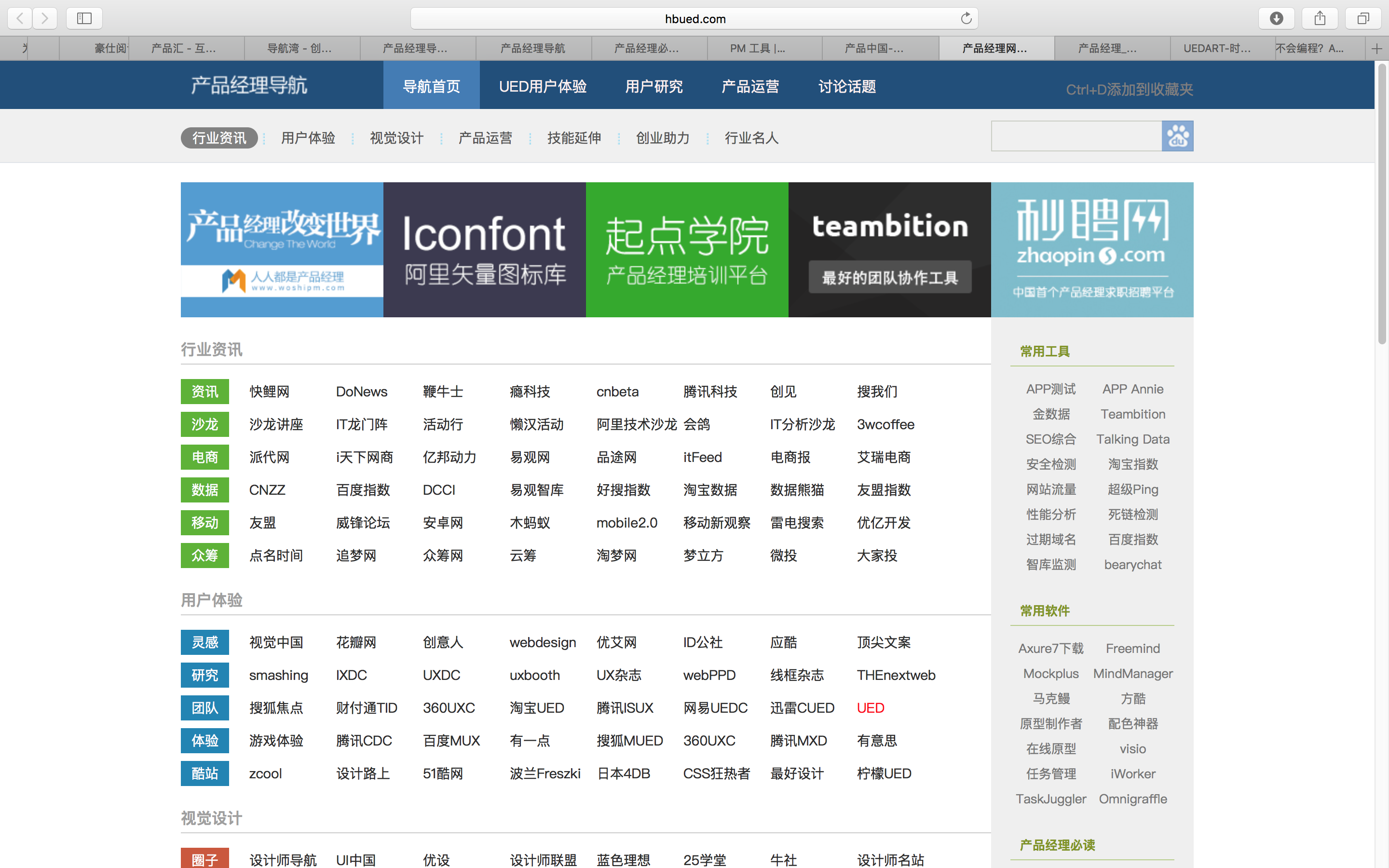Open a new tab with plus icon

point(1376,49)
